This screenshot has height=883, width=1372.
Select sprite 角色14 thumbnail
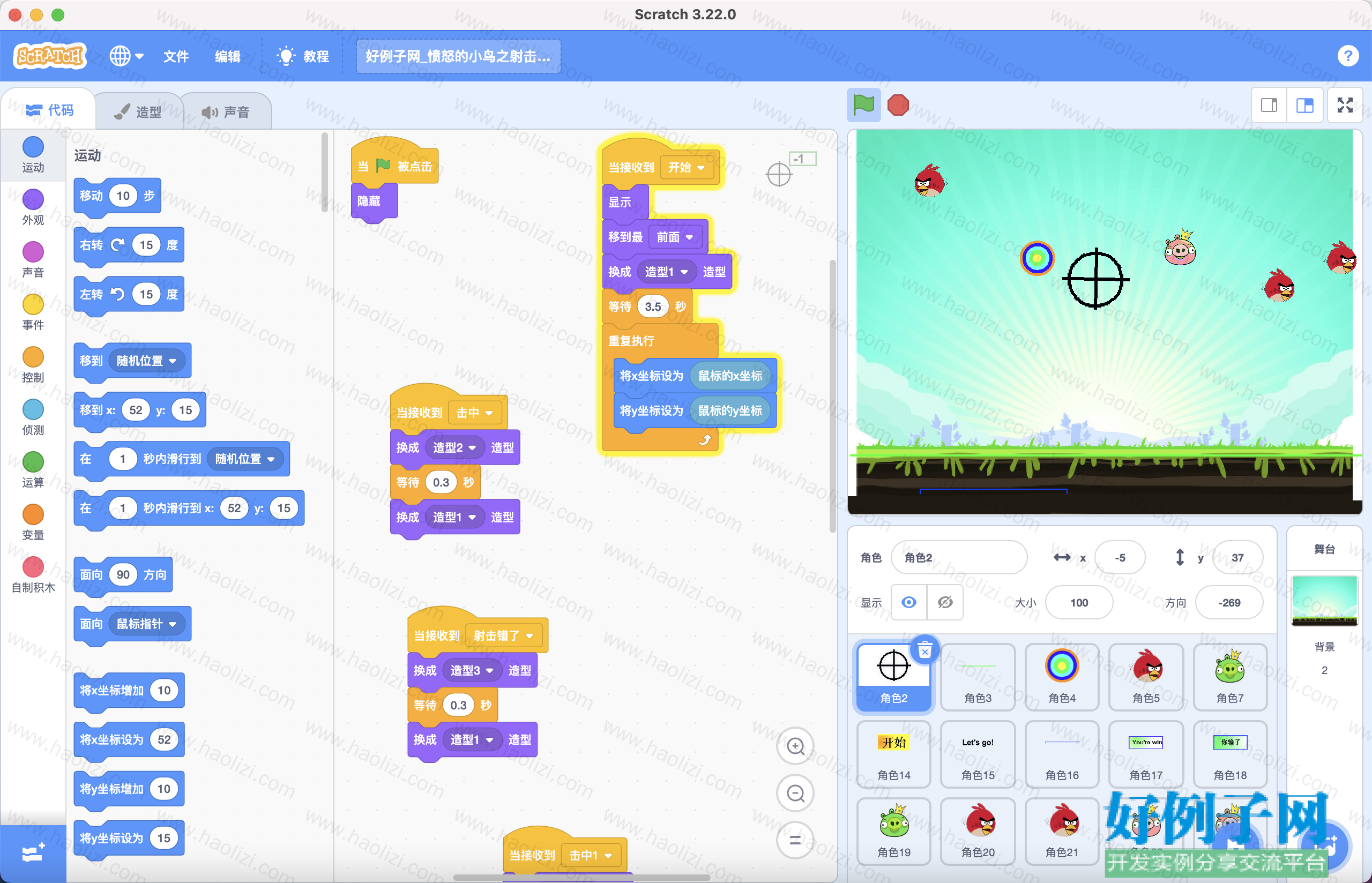(x=894, y=754)
